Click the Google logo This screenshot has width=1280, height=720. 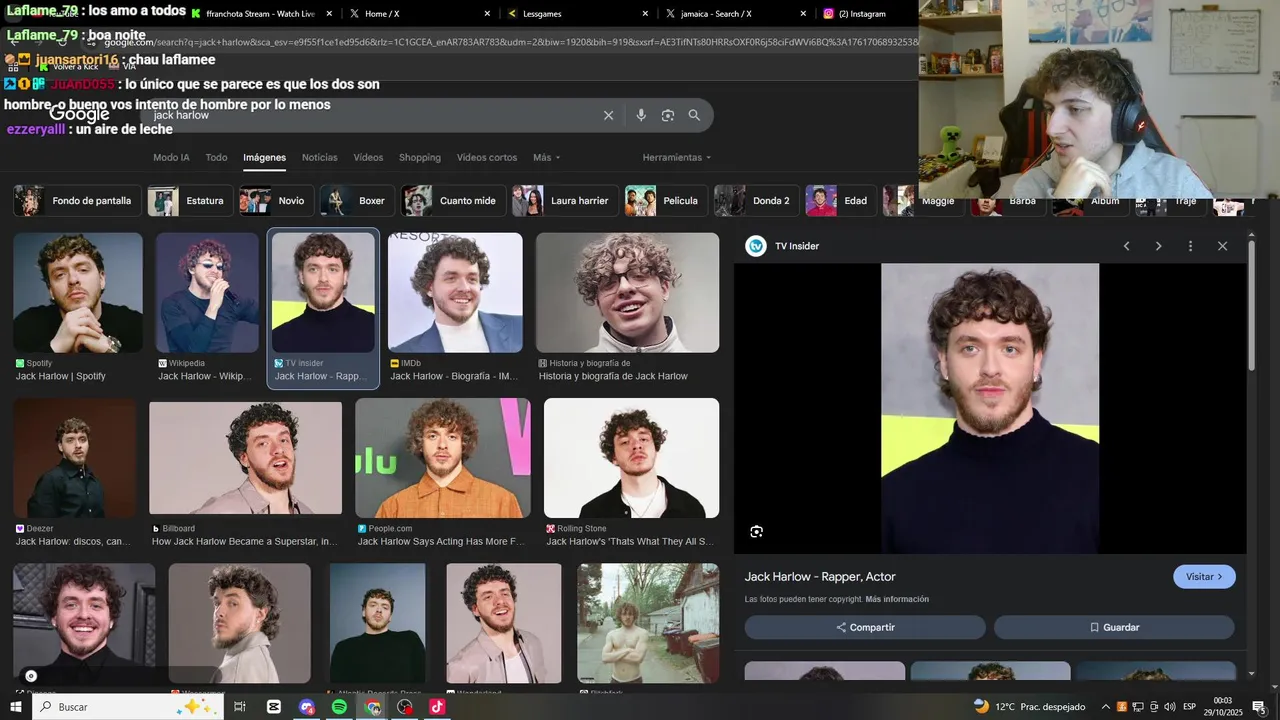coord(79,115)
